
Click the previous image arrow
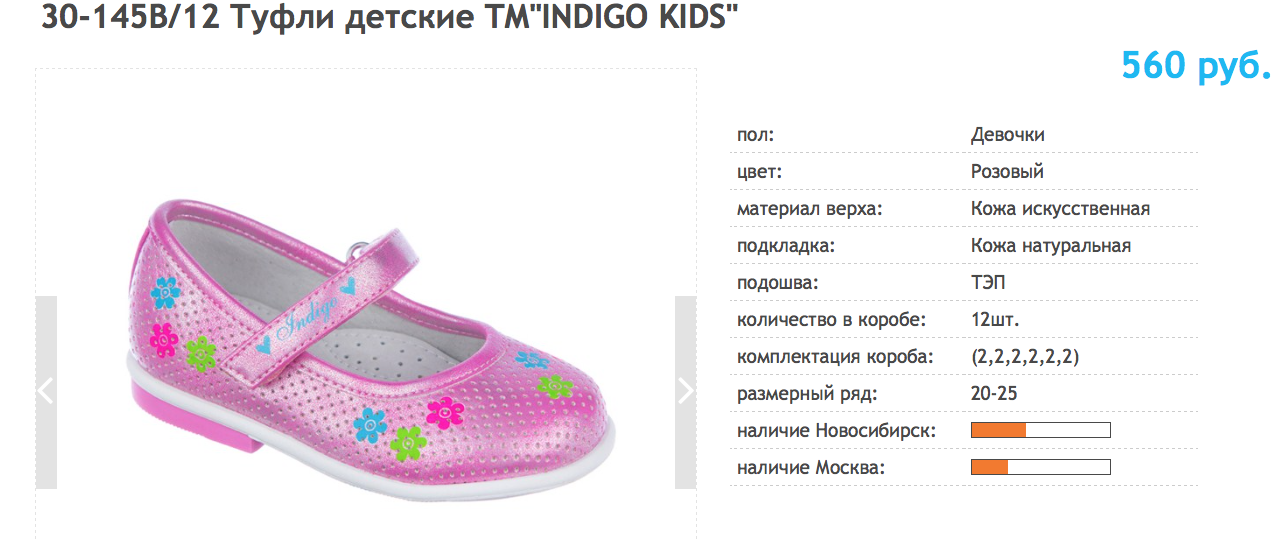46,391
